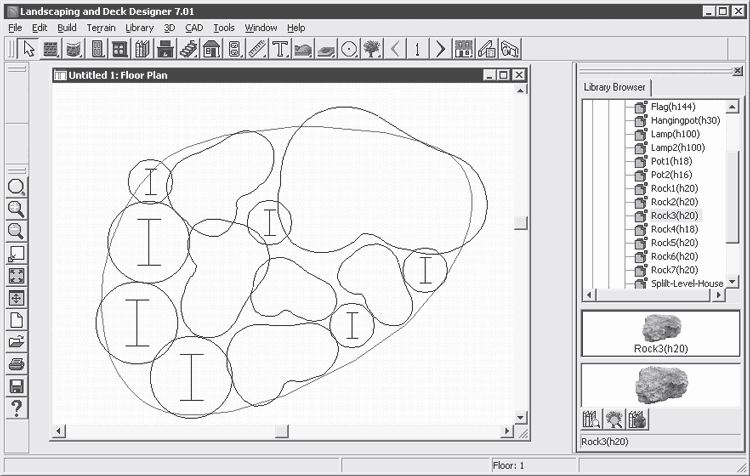The width and height of the screenshot is (750, 476).
Task: Select Rock5(h20) in library list
Action: pos(673,242)
